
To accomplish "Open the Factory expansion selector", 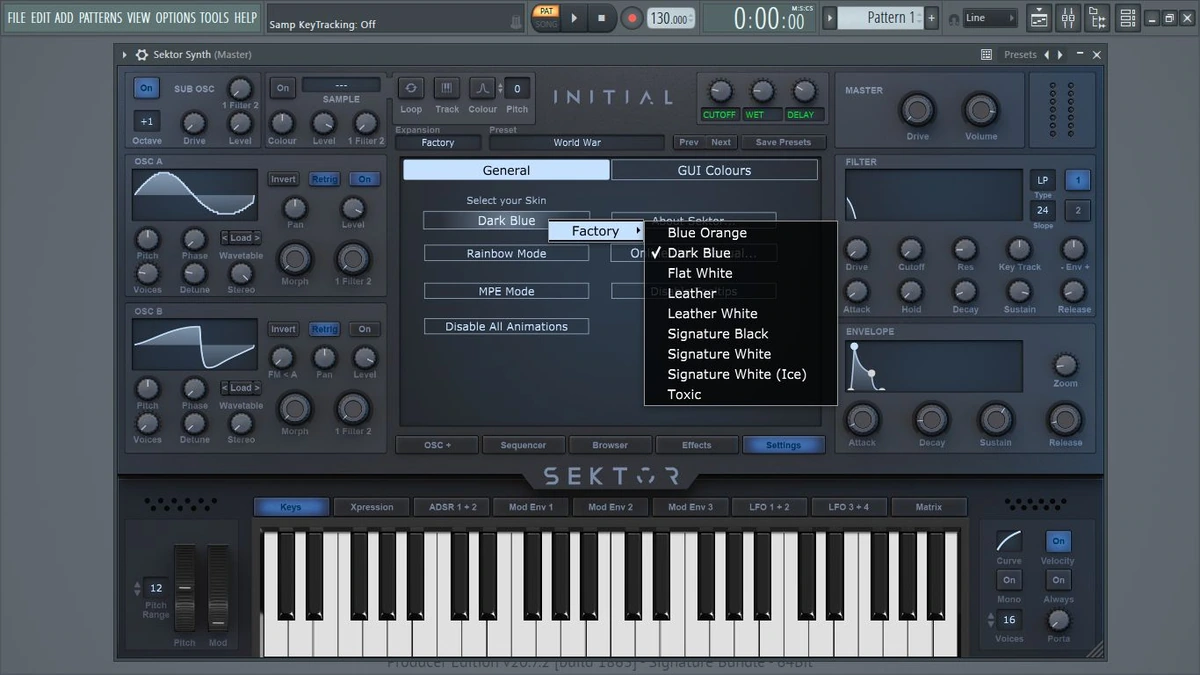I will tap(437, 143).
